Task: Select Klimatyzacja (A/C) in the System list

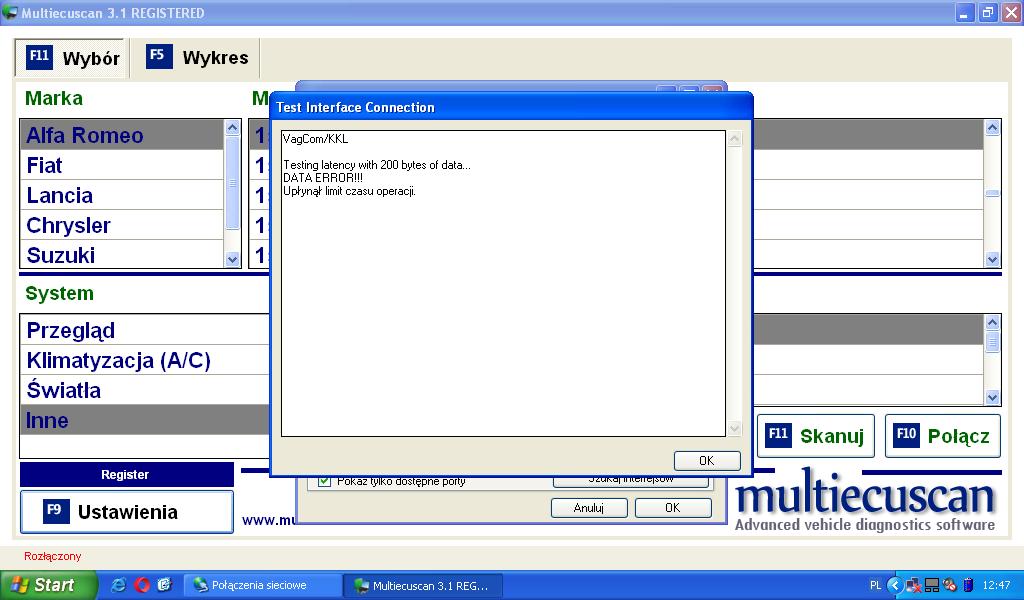Action: 145,360
